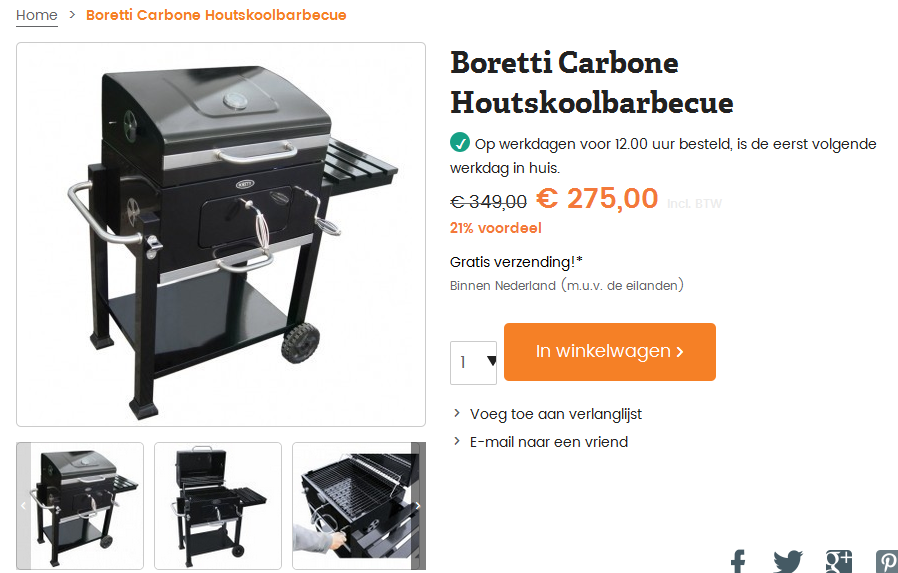
Task: Open the quantity dropdown showing 1
Action: click(473, 362)
